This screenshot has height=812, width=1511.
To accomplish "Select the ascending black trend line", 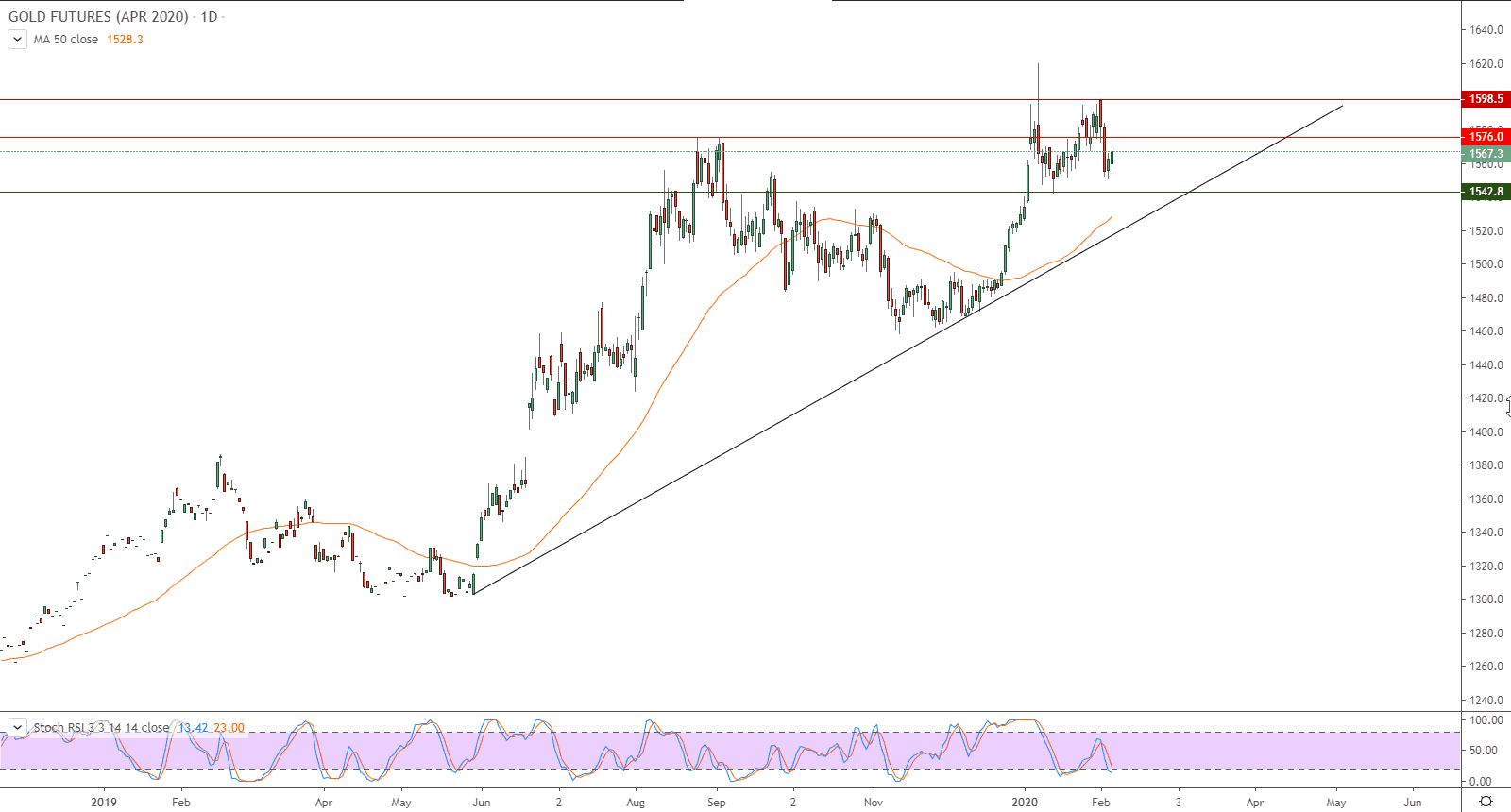I will pyautogui.click(x=907, y=349).
